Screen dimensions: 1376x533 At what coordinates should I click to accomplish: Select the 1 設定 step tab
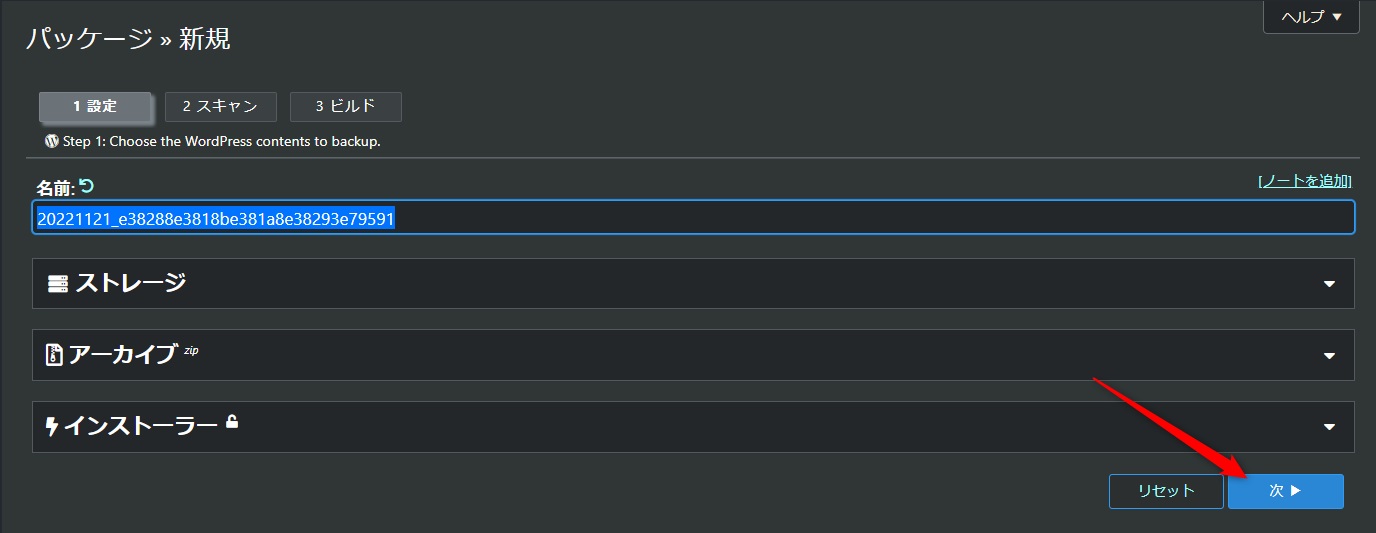pyautogui.click(x=95, y=106)
